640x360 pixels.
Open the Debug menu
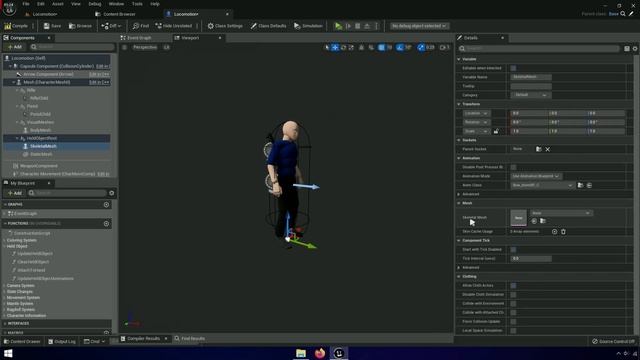tap(95, 4)
